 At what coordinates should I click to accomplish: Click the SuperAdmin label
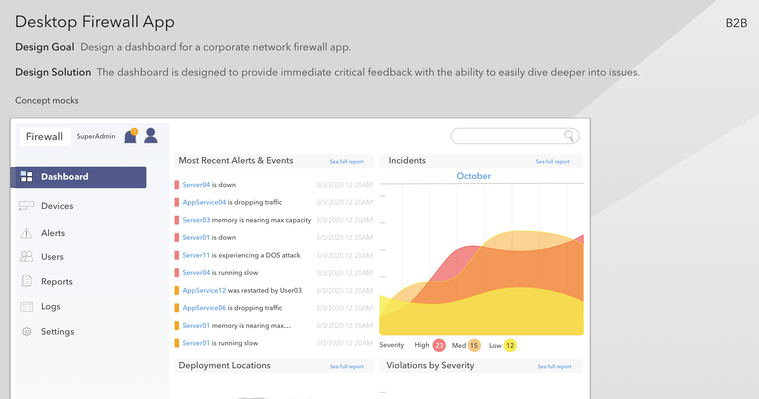coord(96,137)
